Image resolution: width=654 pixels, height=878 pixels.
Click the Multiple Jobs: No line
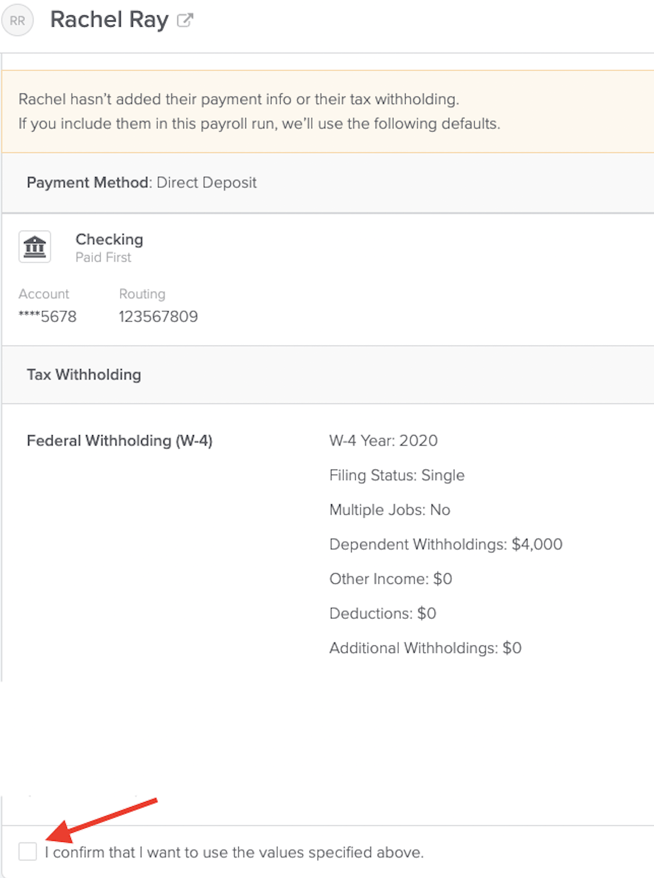390,510
